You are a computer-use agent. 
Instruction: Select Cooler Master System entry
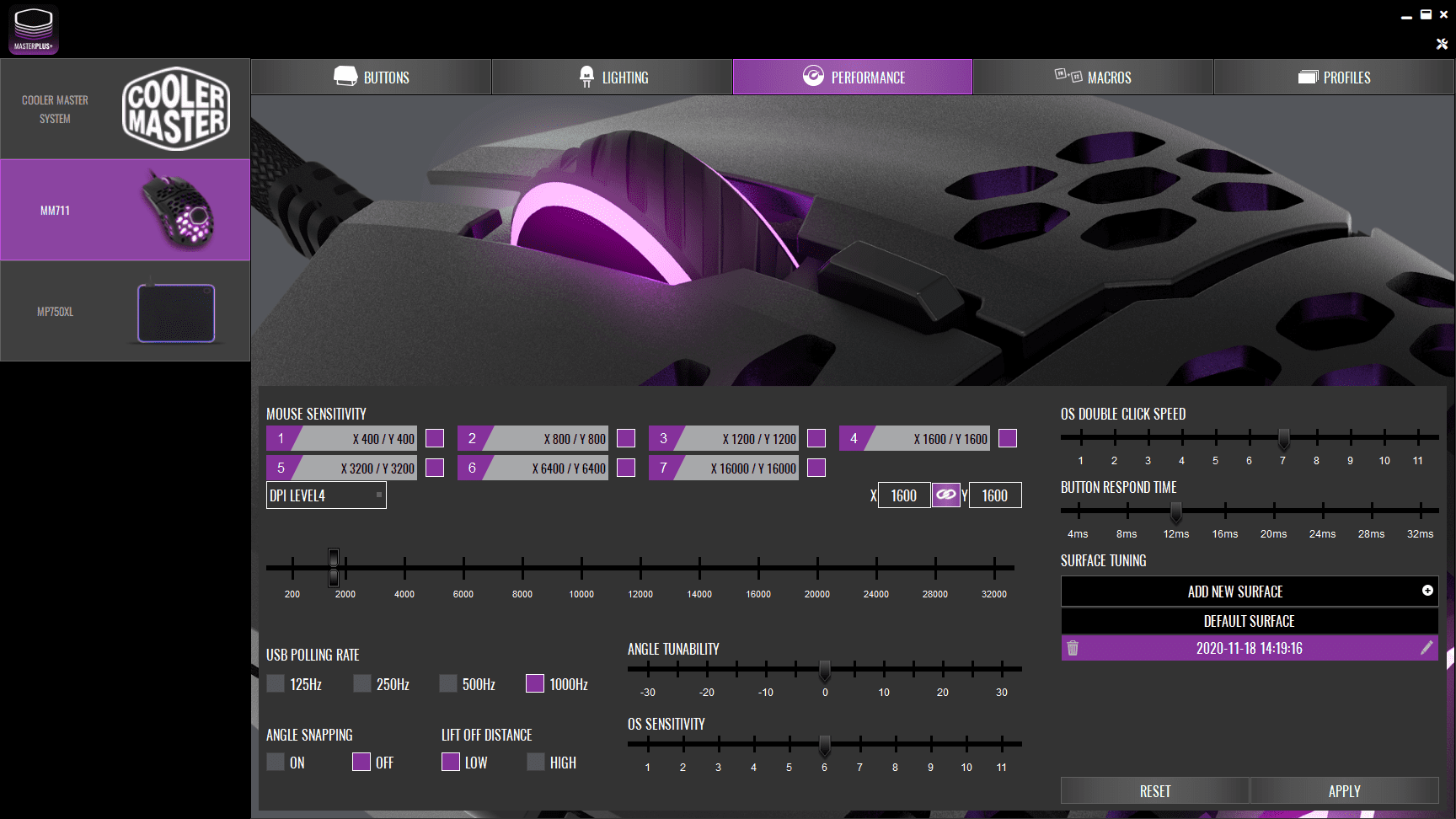pos(126,109)
